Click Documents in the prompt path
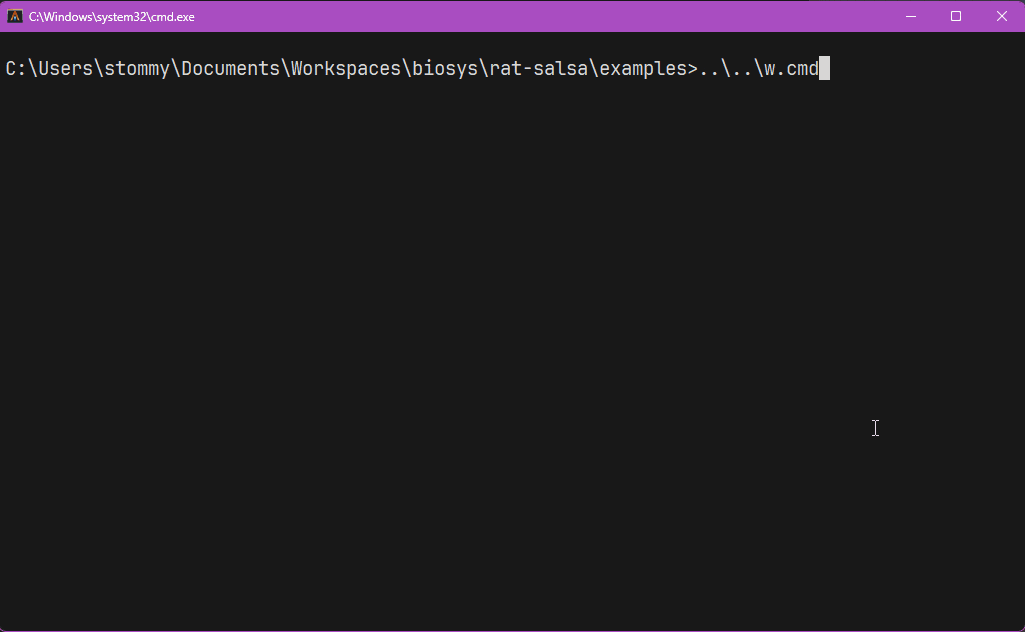The height and width of the screenshot is (632, 1025). [x=231, y=68]
